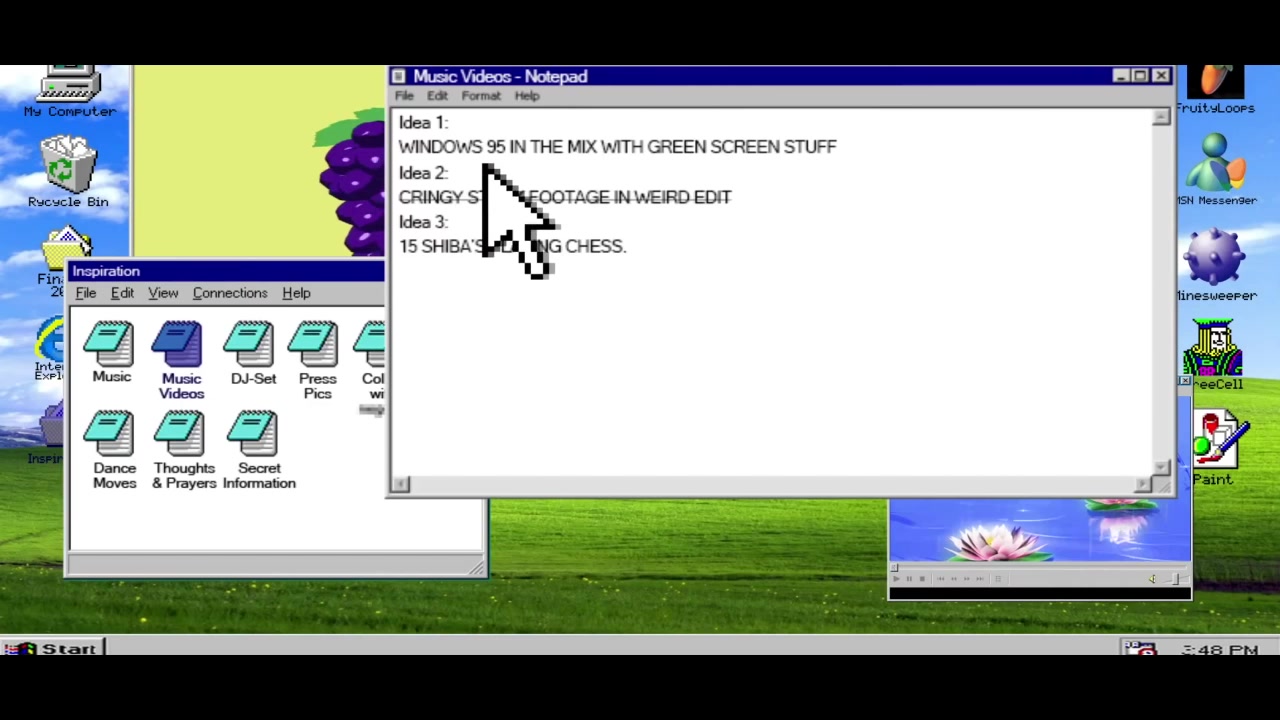This screenshot has height=720, width=1280.
Task: Click the Music Videos Notepad title bar
Action: tap(750, 76)
